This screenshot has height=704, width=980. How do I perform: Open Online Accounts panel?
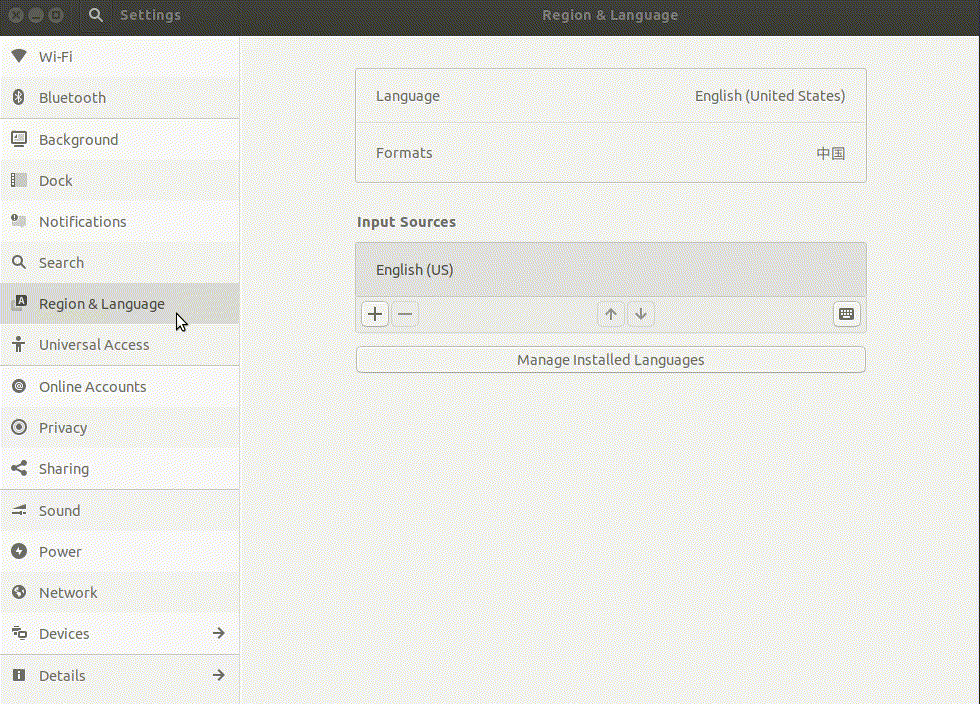(119, 386)
